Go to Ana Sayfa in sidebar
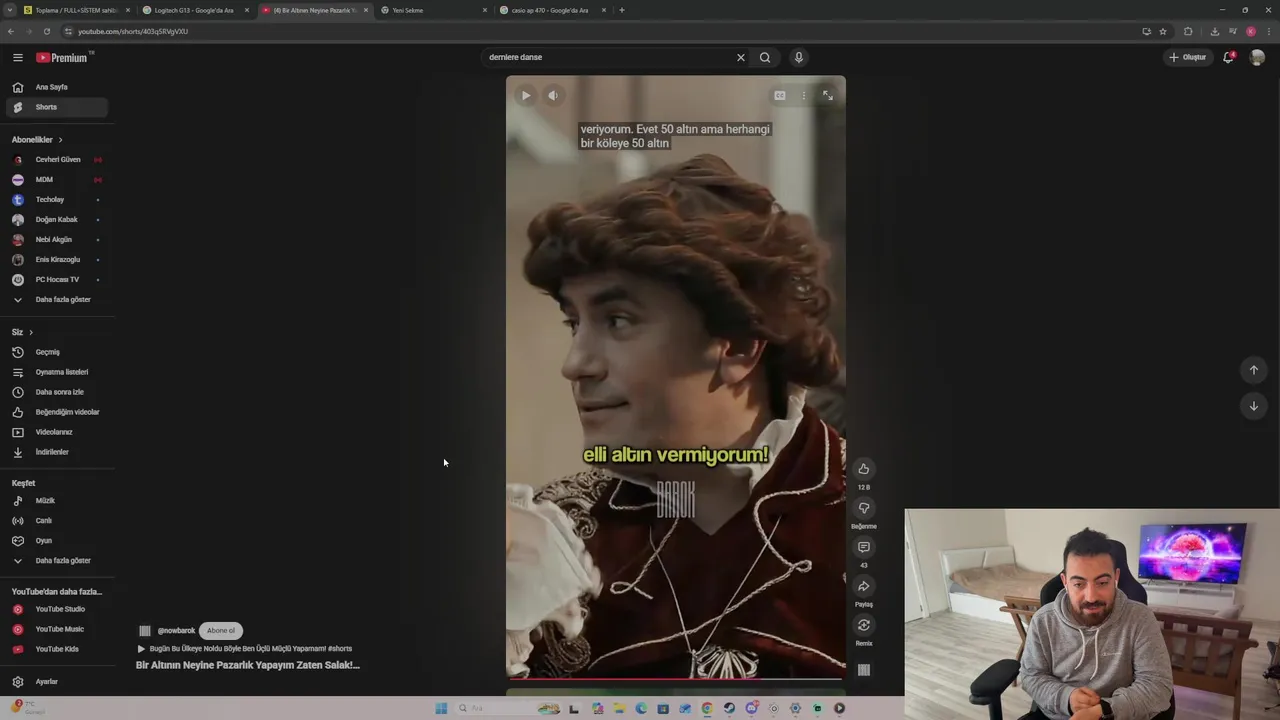The image size is (1280, 720). click(x=59, y=87)
